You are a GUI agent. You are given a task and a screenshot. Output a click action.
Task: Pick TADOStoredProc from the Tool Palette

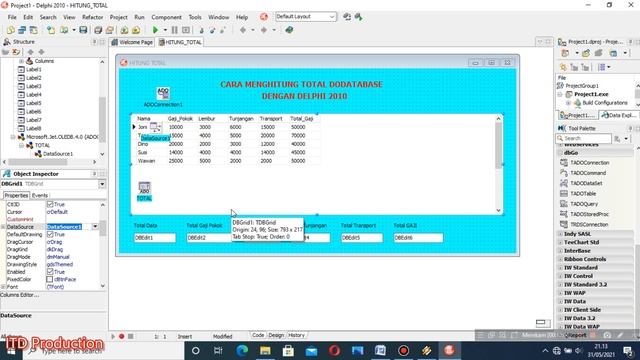(x=589, y=214)
